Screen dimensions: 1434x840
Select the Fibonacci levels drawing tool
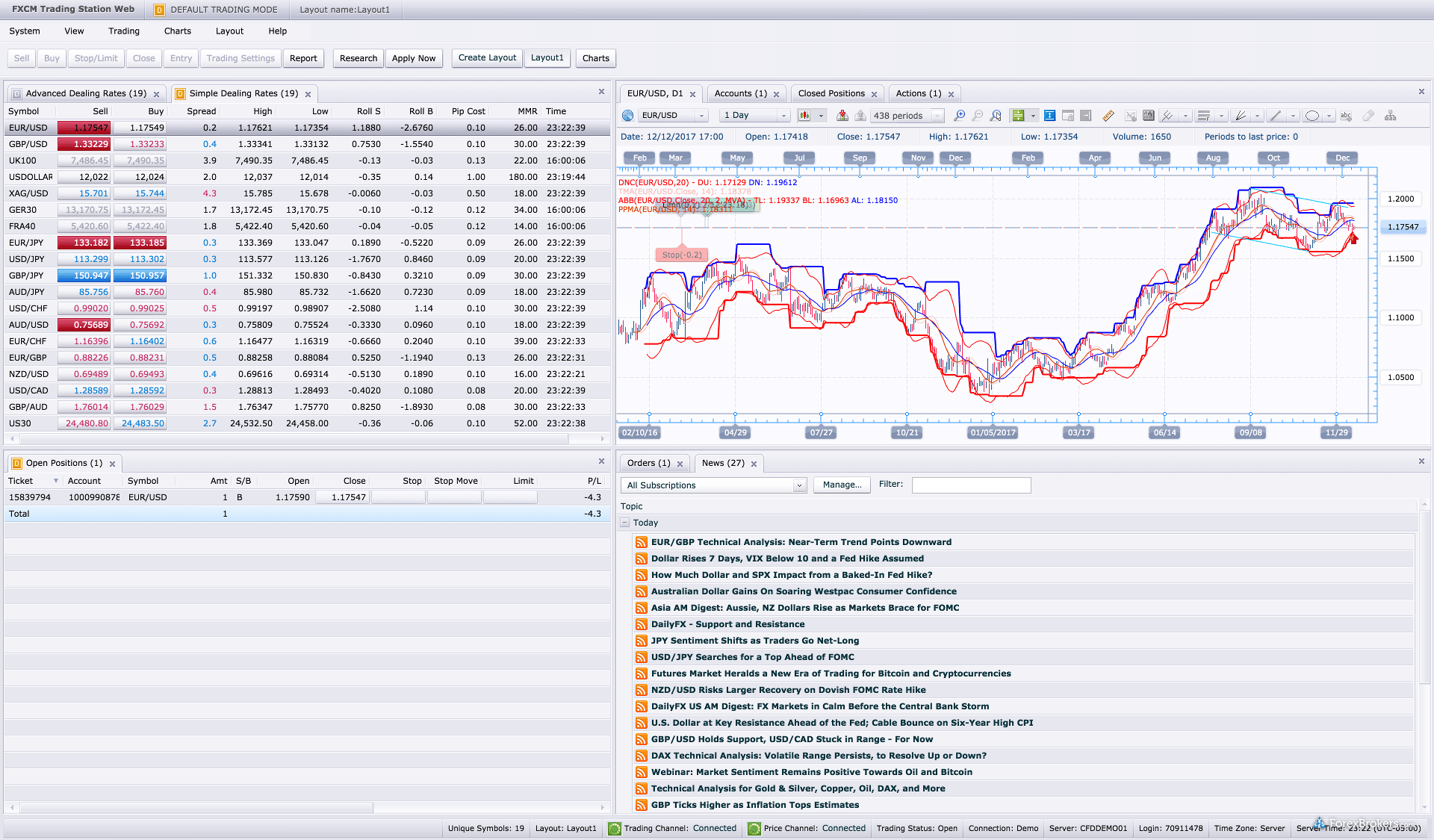[1204, 116]
